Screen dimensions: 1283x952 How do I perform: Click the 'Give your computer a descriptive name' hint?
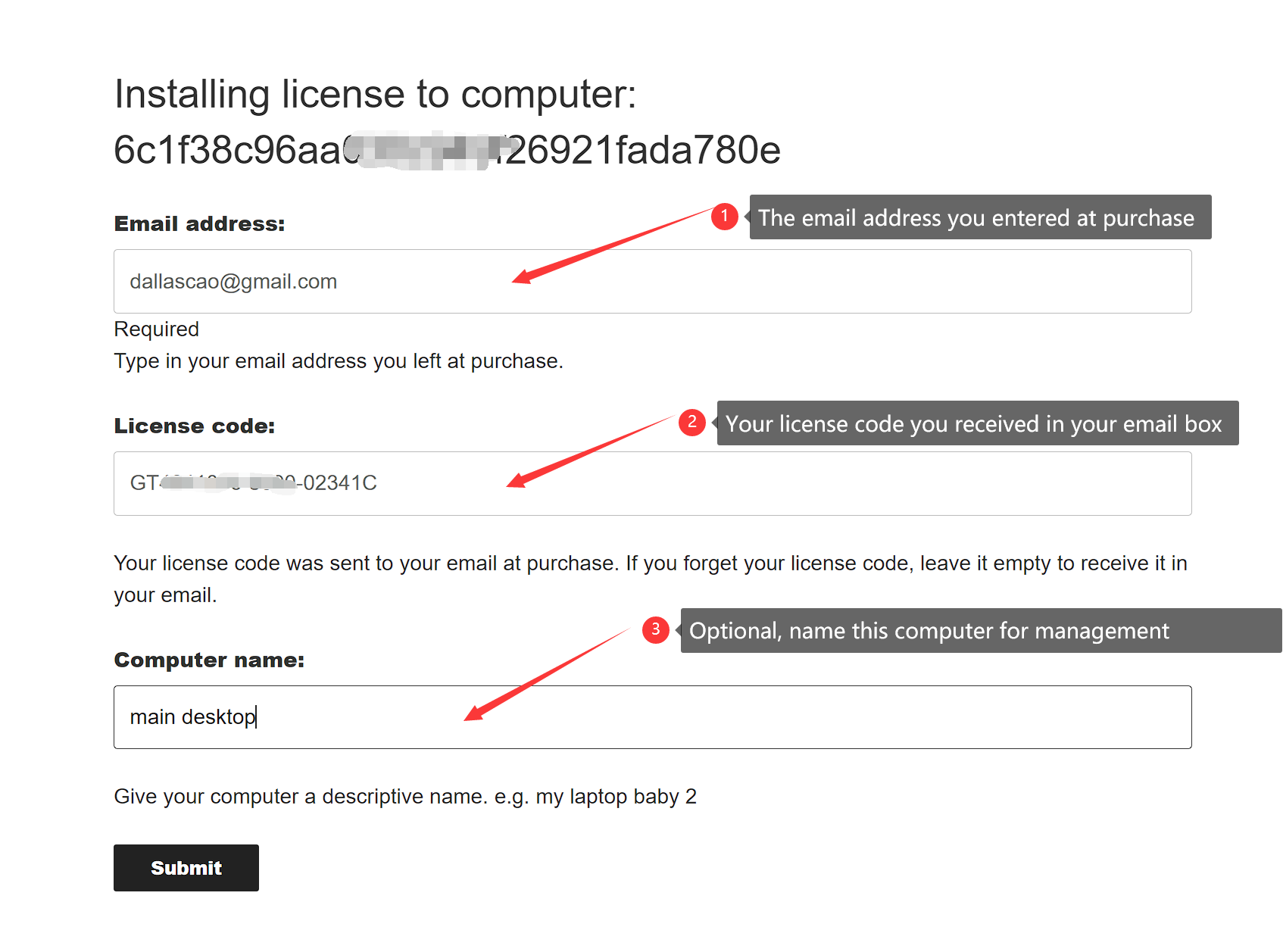pos(404,797)
